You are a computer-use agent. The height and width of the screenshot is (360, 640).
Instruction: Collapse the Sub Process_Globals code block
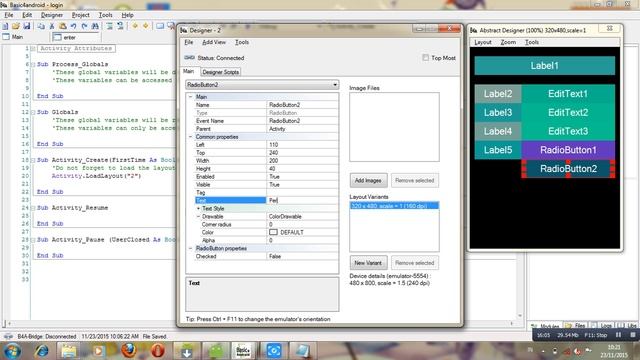[33, 64]
